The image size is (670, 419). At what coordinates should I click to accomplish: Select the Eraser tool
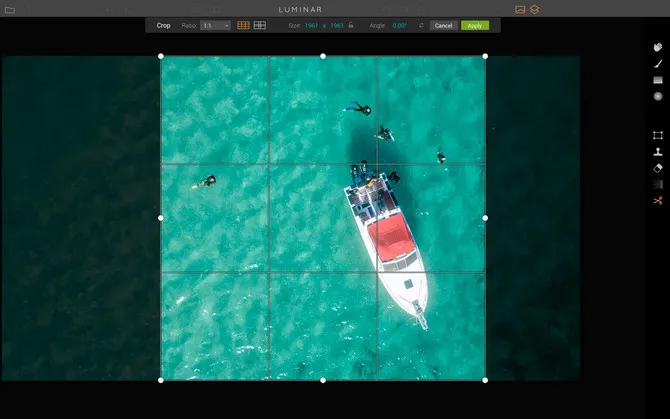(658, 168)
